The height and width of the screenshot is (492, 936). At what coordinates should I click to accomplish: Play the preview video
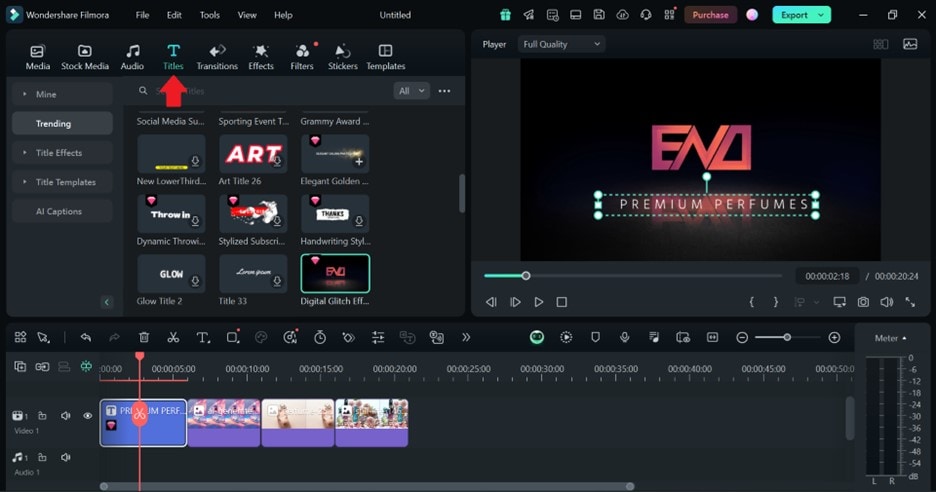(x=538, y=302)
